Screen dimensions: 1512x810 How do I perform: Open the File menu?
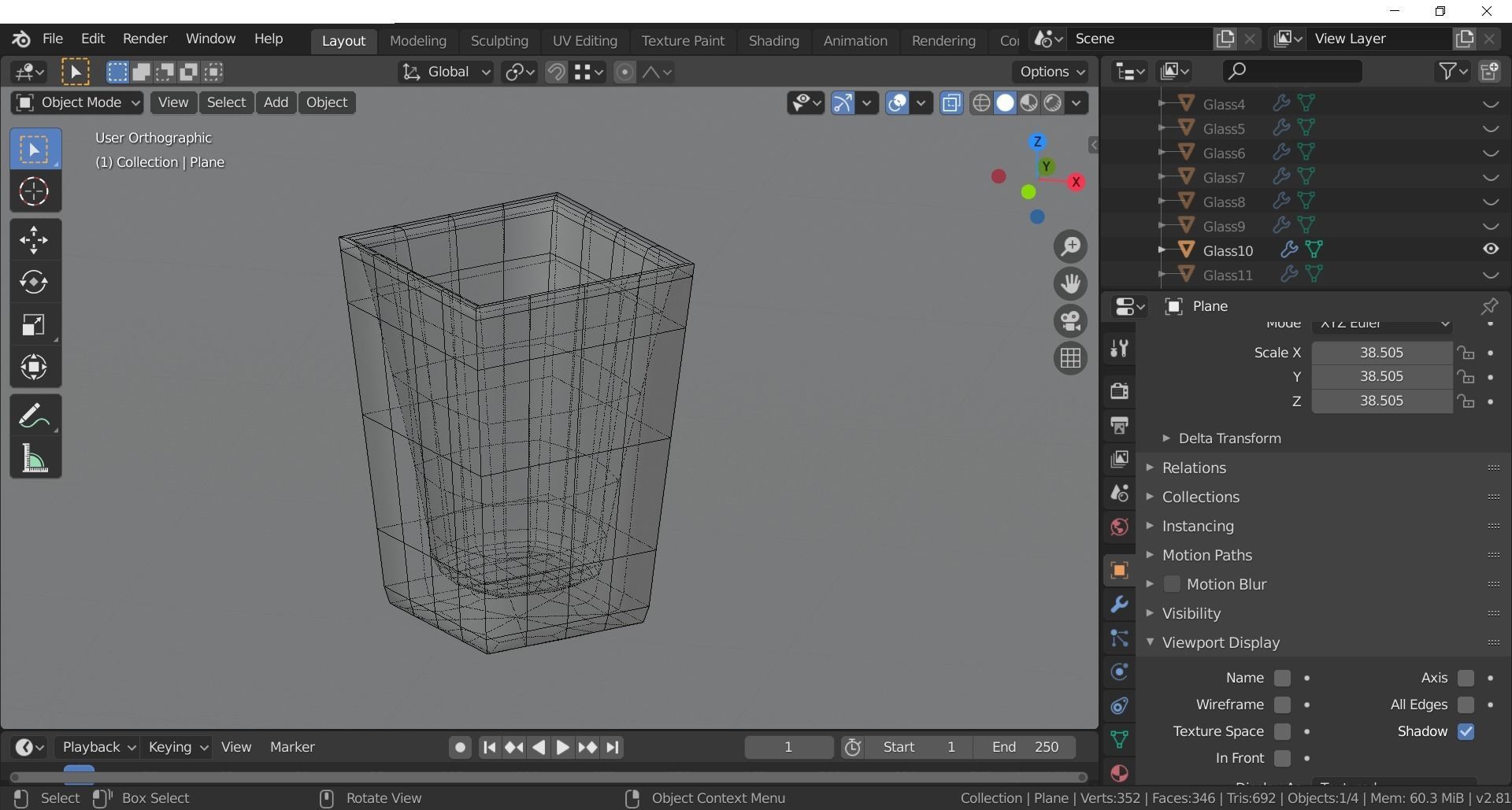pos(53,39)
